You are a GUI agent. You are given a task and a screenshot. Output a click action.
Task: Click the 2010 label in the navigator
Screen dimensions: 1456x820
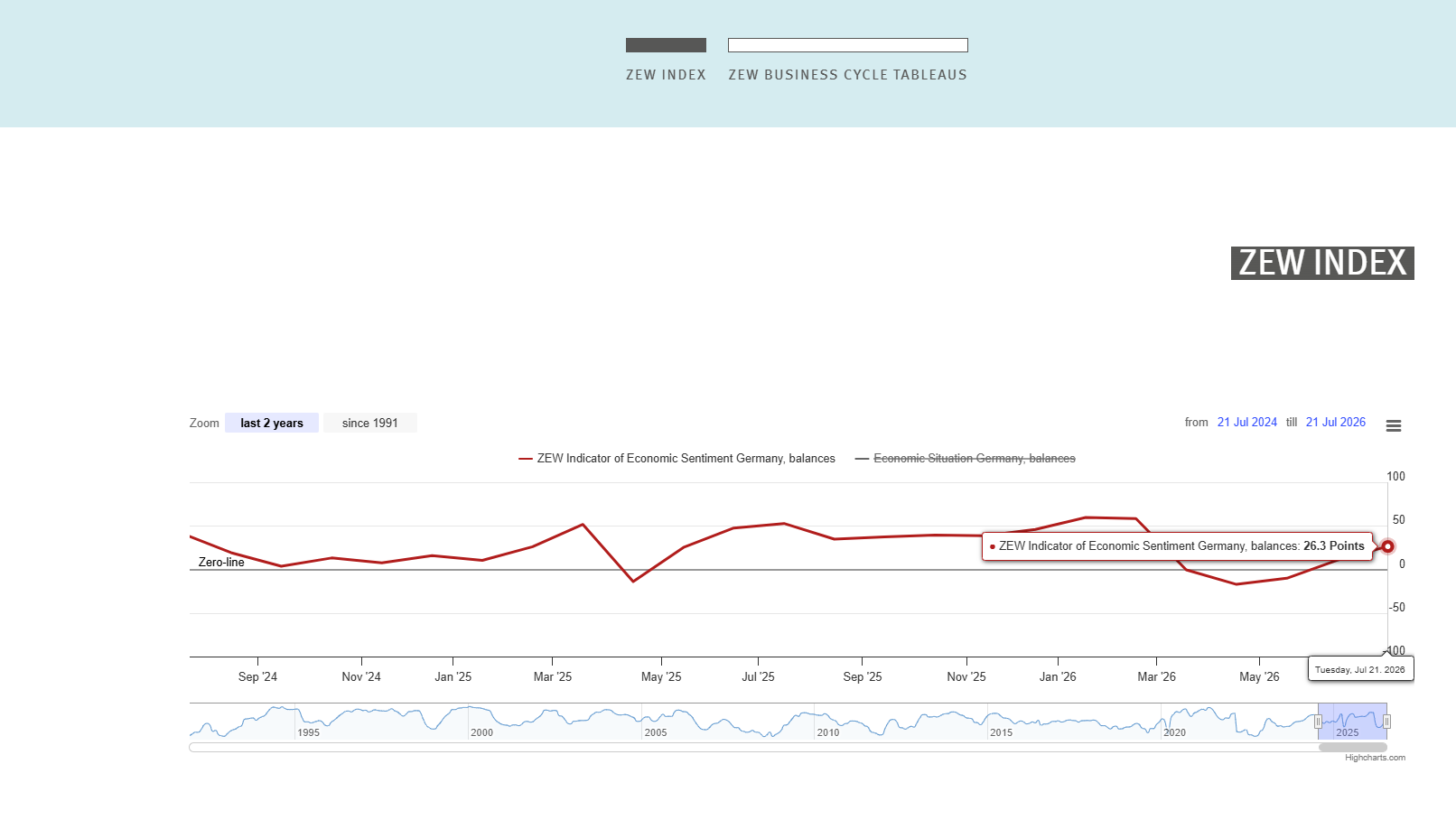828,732
